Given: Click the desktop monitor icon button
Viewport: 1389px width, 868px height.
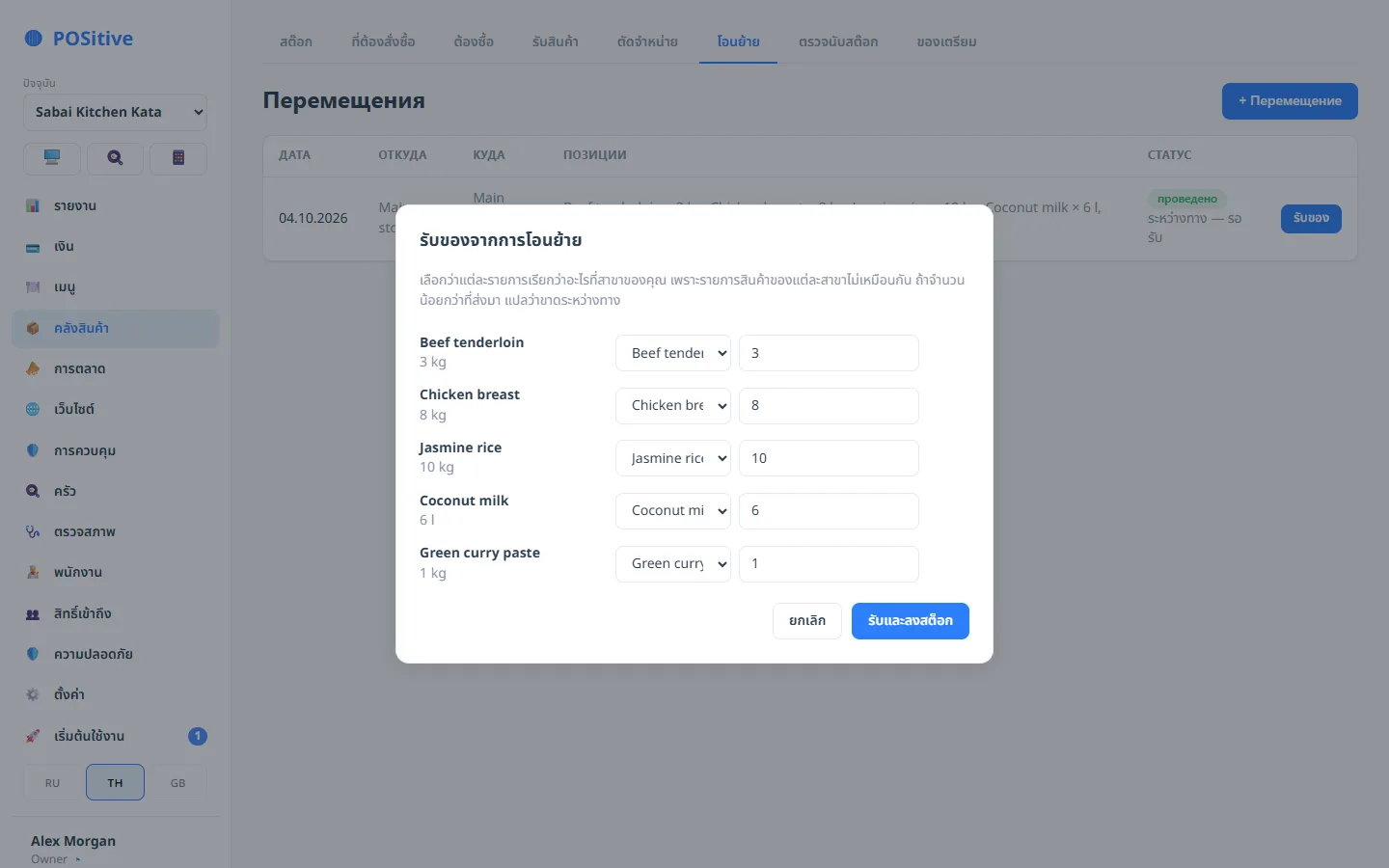Looking at the screenshot, I should pos(52,158).
